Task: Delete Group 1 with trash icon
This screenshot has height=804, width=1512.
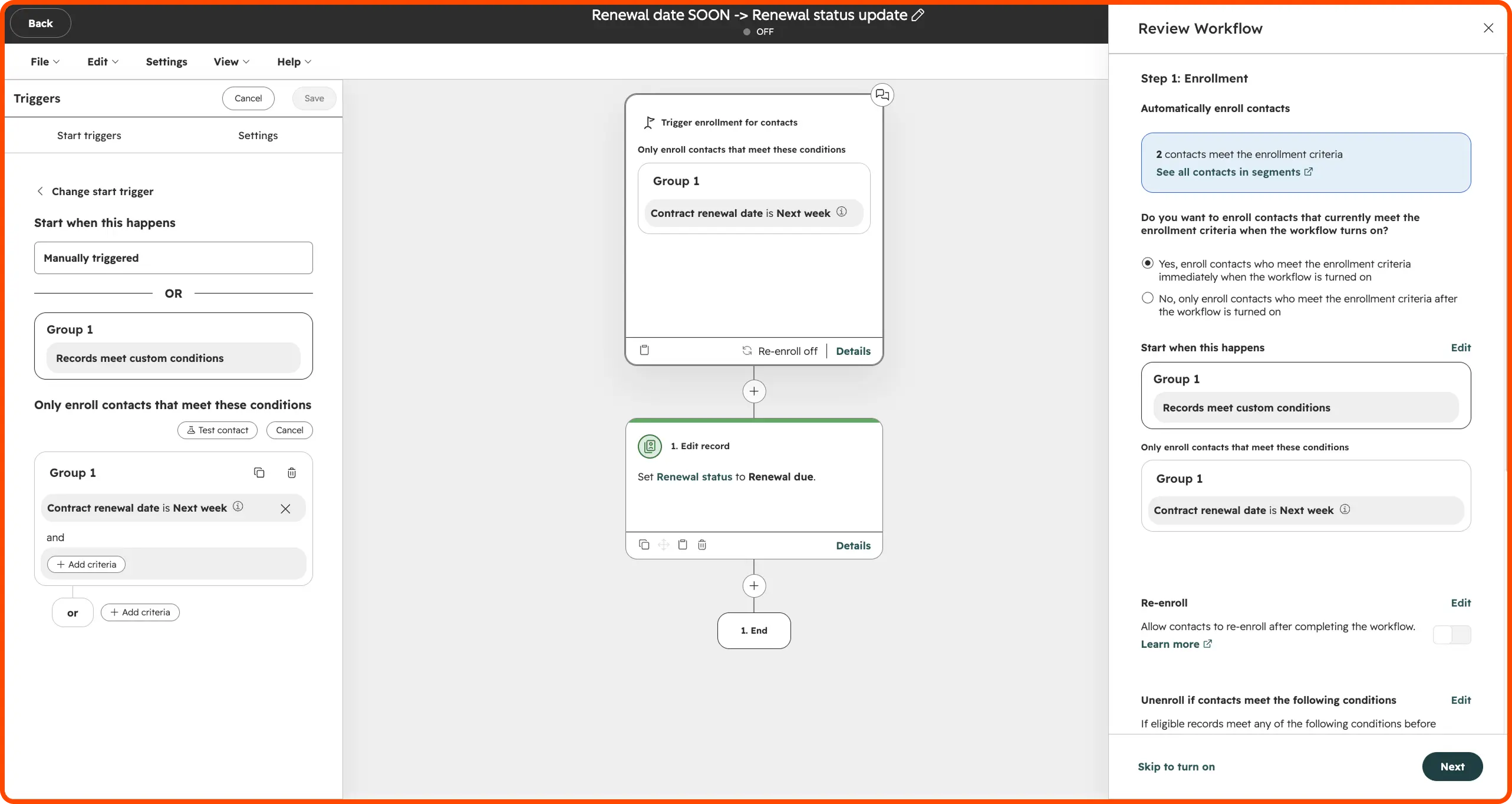Action: coord(292,473)
